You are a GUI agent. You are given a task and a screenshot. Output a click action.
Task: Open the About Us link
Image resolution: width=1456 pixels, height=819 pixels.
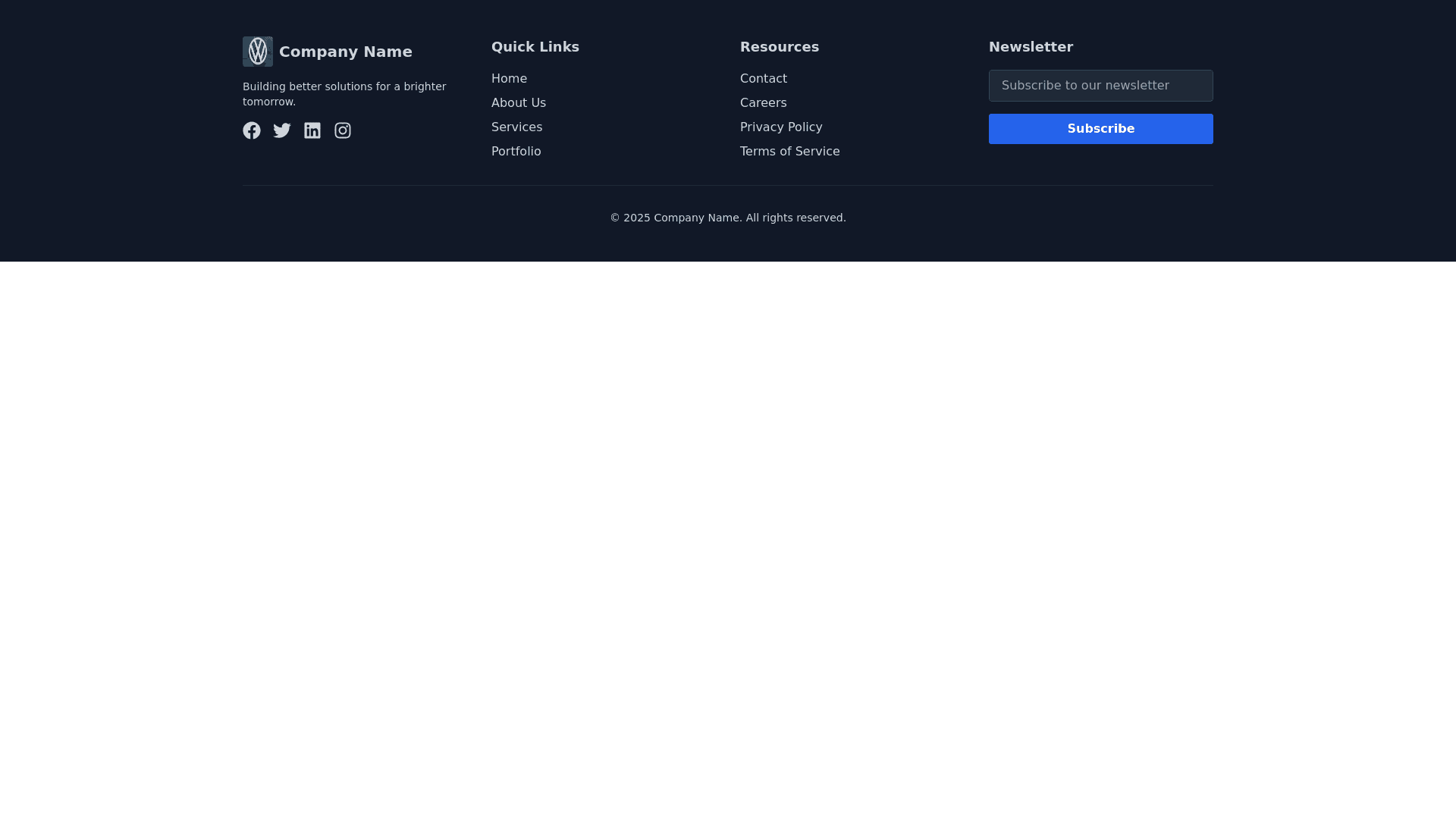pyautogui.click(x=519, y=103)
